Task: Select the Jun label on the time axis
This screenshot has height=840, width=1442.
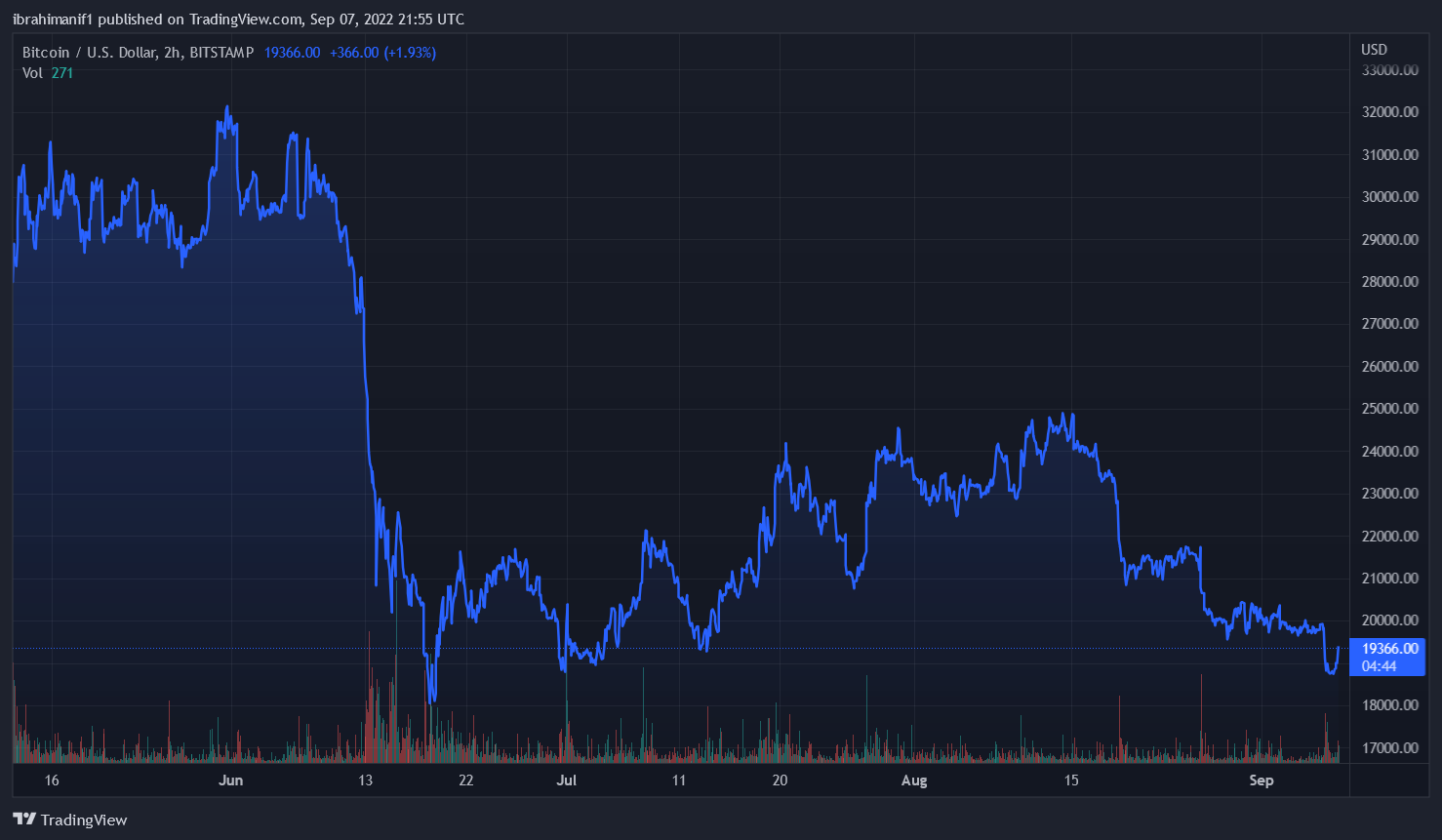Action: click(x=231, y=780)
